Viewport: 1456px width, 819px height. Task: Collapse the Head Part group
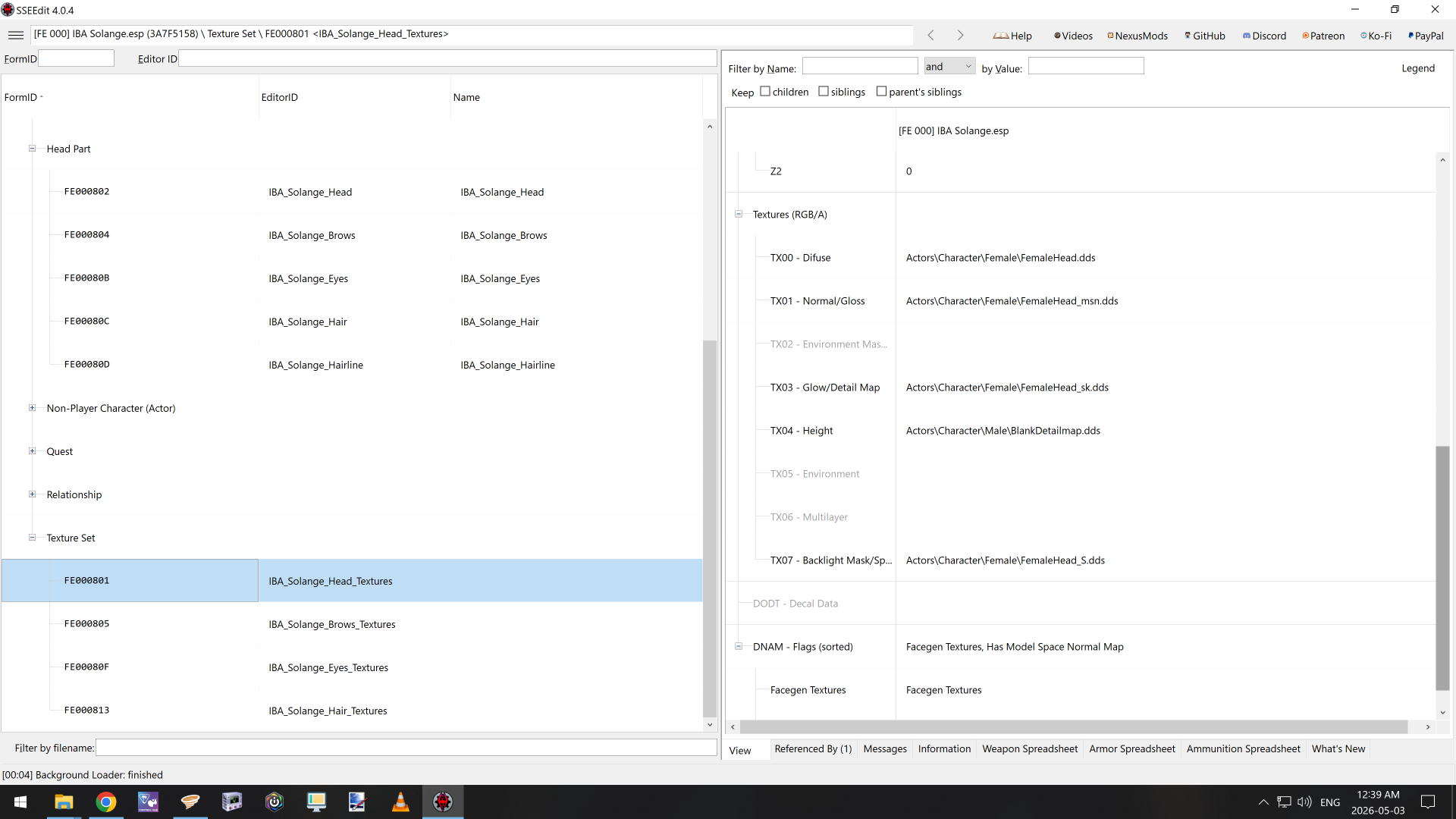click(33, 149)
